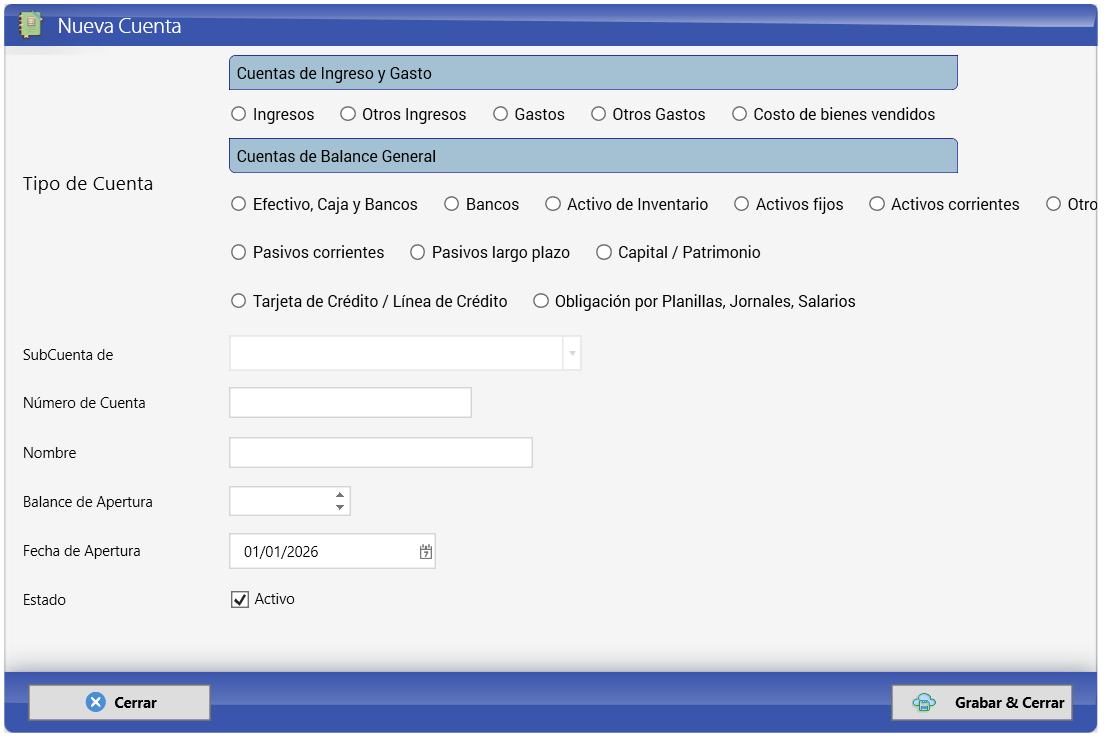Save with the Grabar & Cerrar button
Viewport: 1110px width, 740px height.
pyautogui.click(x=982, y=702)
